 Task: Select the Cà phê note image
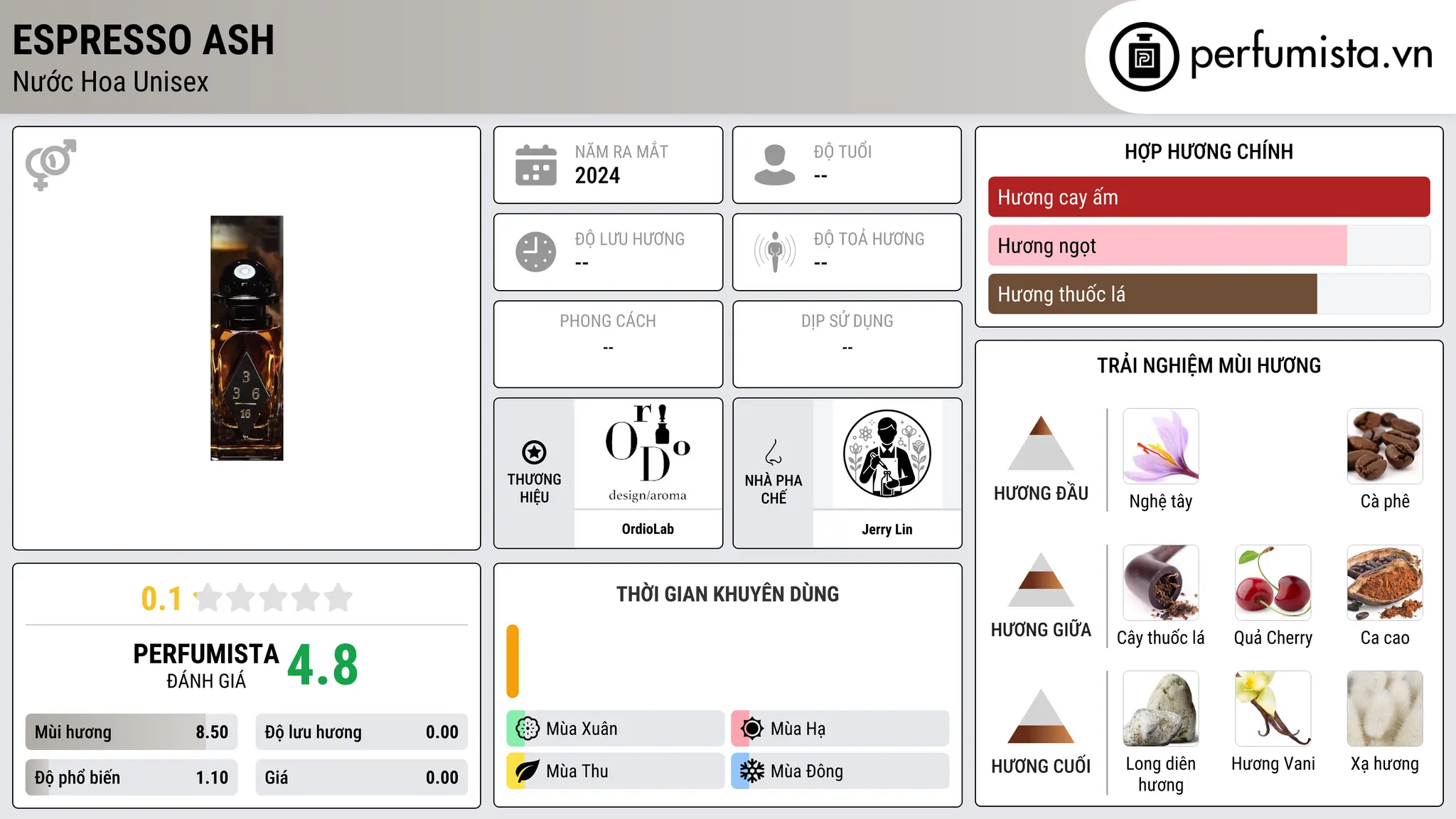1385,446
